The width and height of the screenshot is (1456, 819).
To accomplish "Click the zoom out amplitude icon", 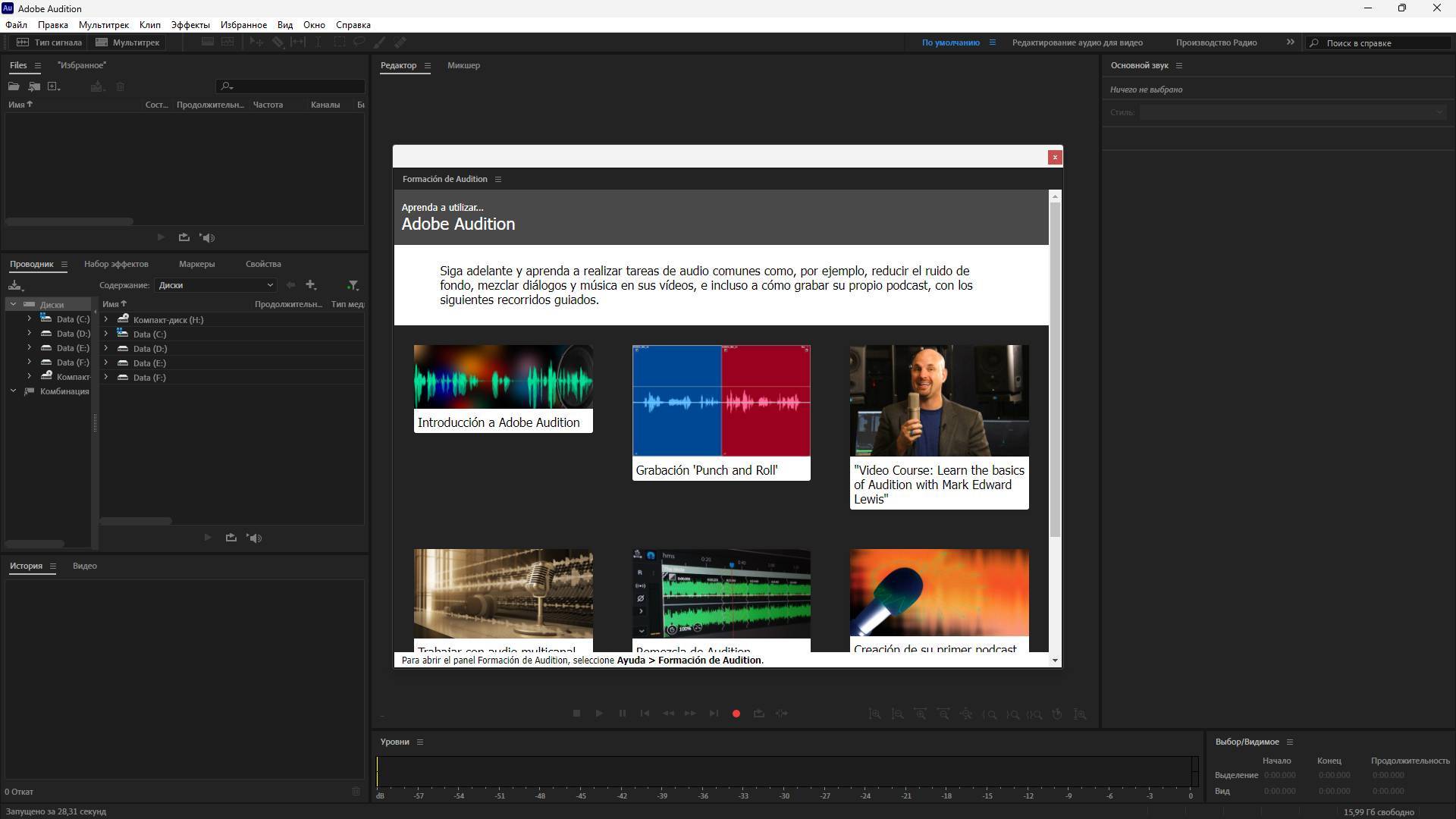I will click(x=897, y=714).
